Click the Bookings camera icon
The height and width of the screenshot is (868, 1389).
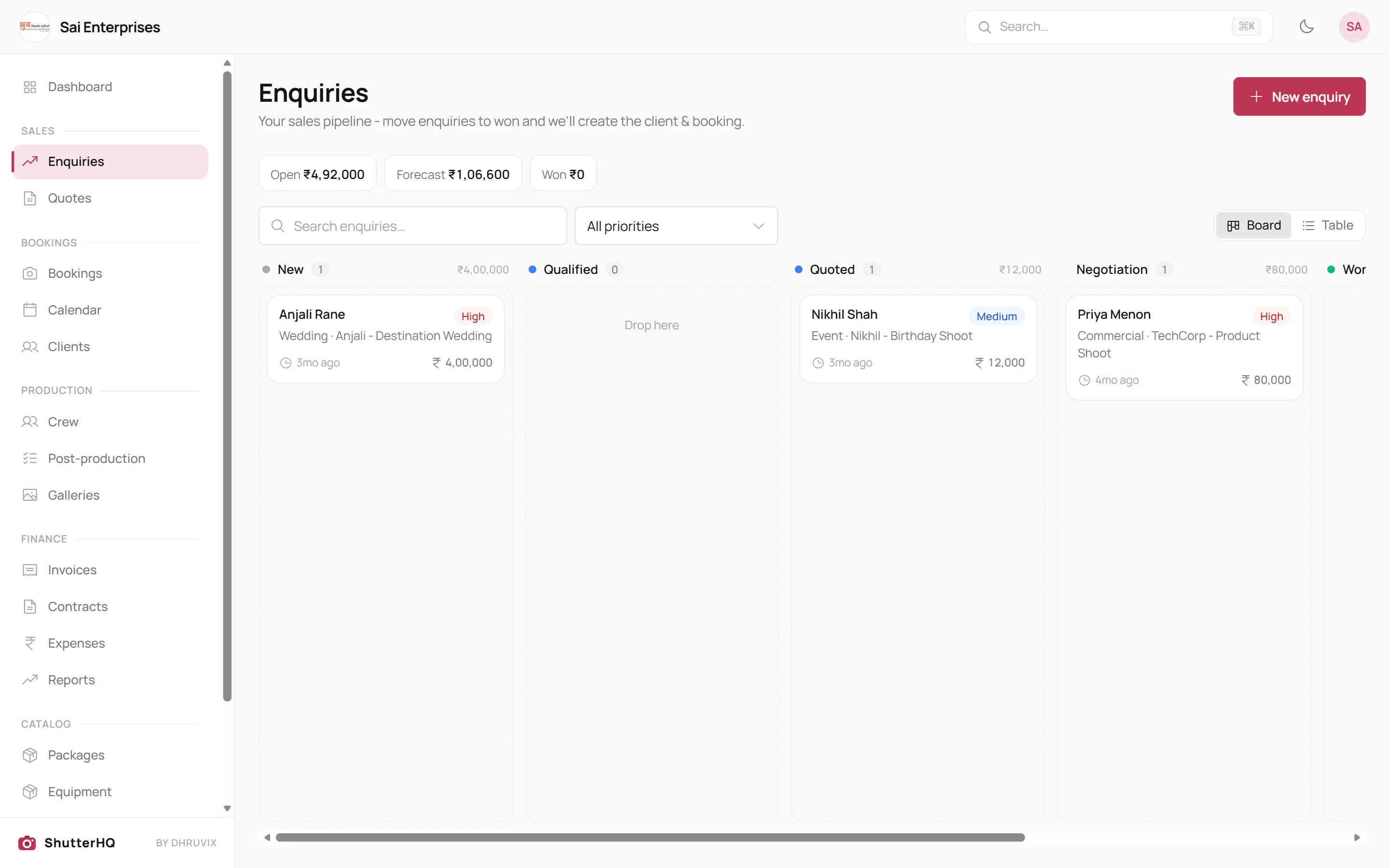(30, 273)
